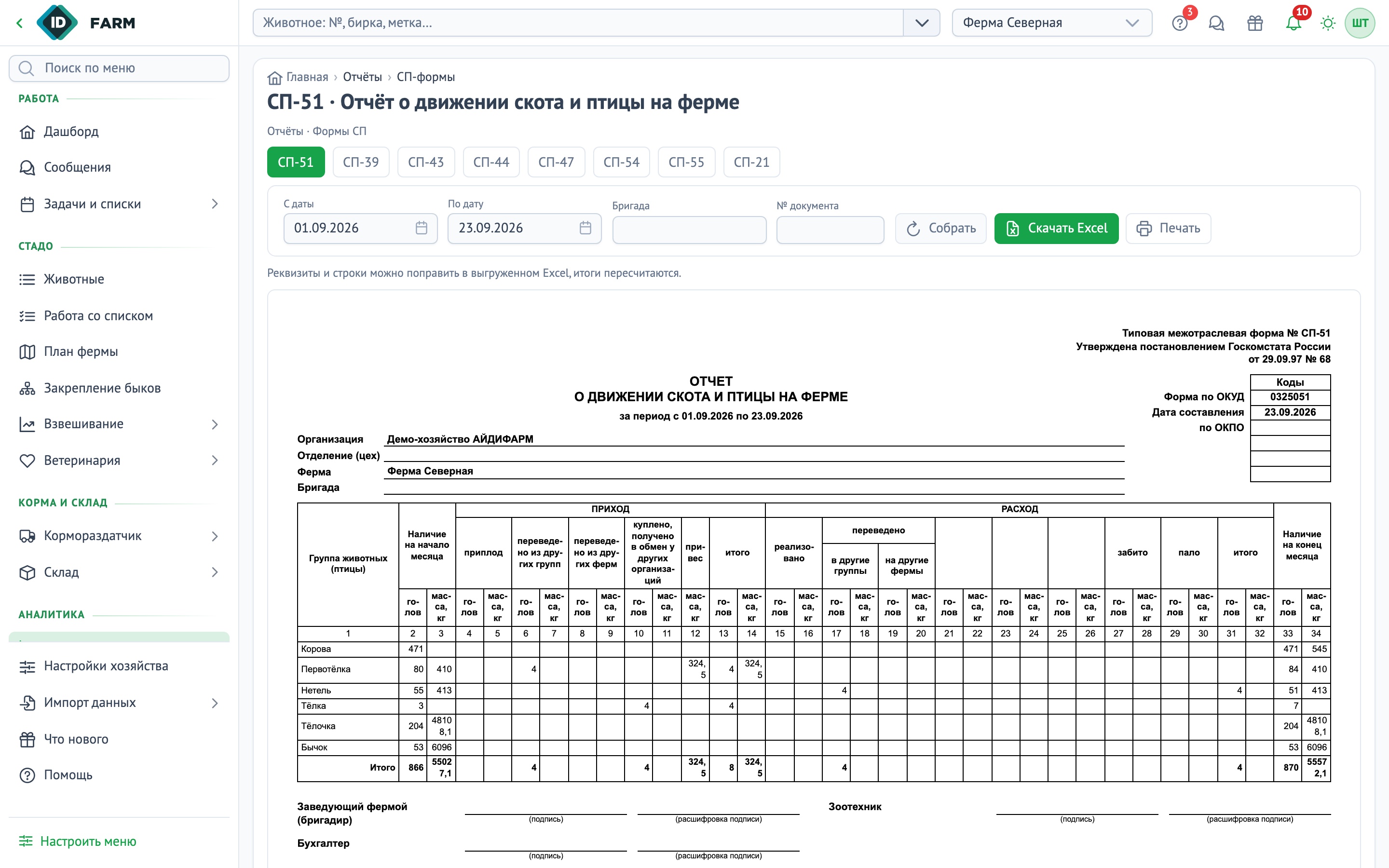Toggle the light/dark theme sun icon
Image resolution: width=1389 pixels, height=868 pixels.
[x=1328, y=23]
